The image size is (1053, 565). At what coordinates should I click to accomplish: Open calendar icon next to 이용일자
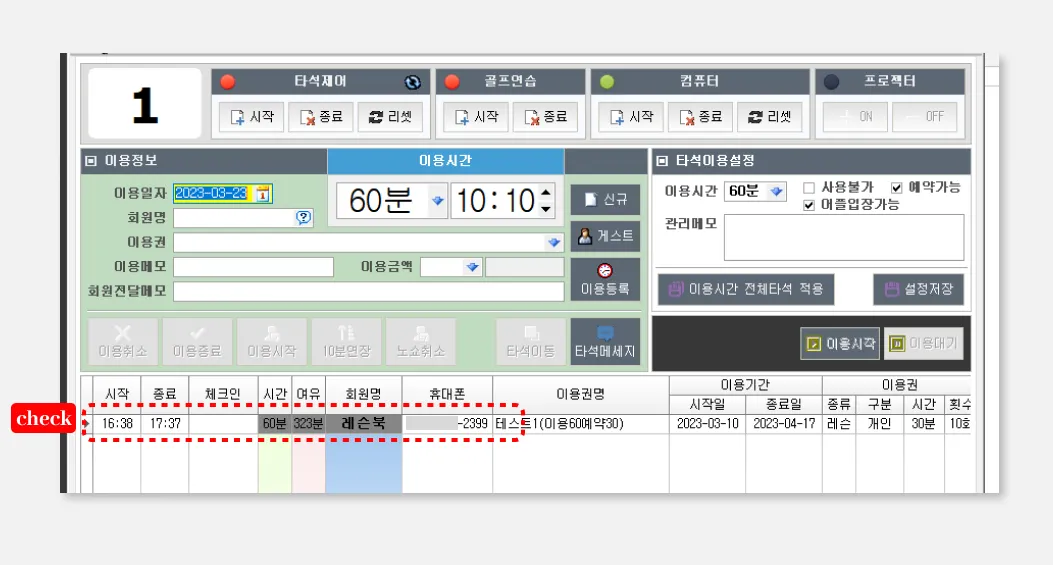(263, 193)
